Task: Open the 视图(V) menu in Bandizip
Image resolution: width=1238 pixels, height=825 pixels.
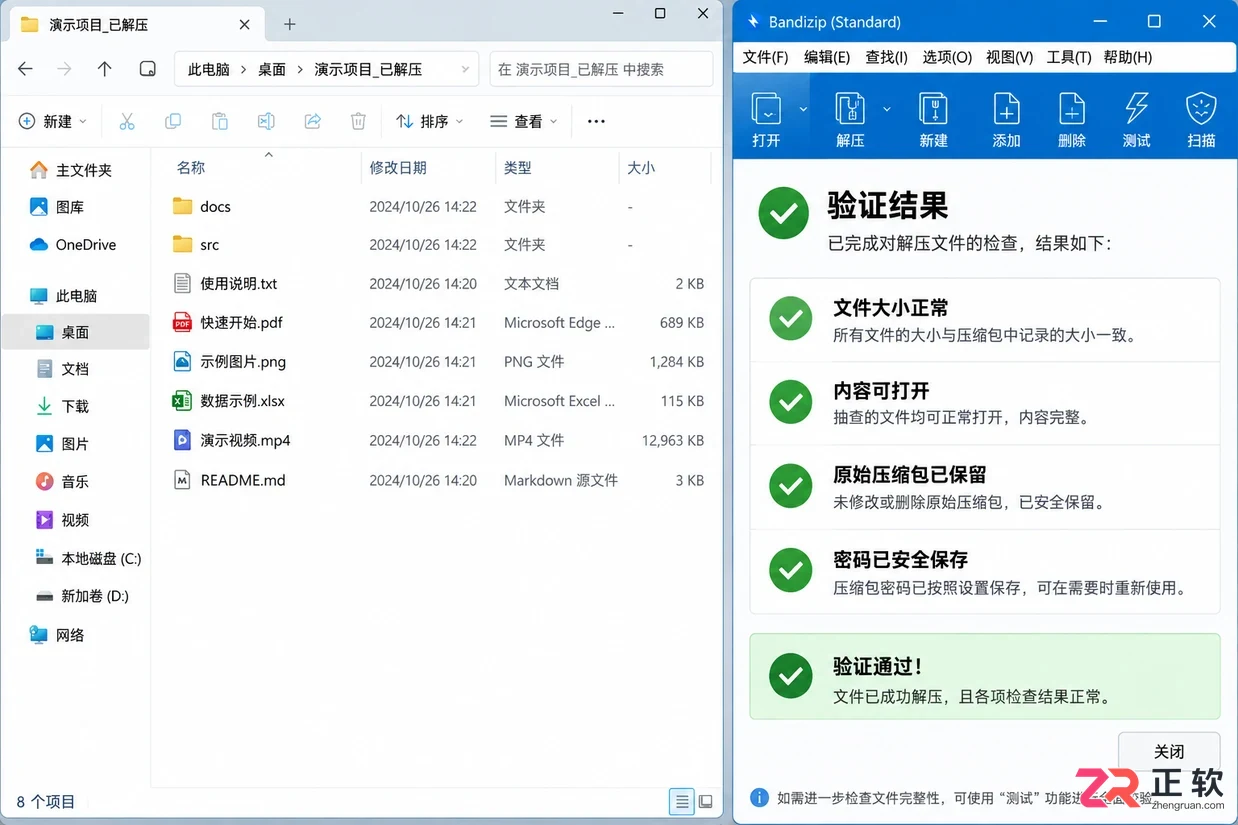Action: coord(1009,57)
